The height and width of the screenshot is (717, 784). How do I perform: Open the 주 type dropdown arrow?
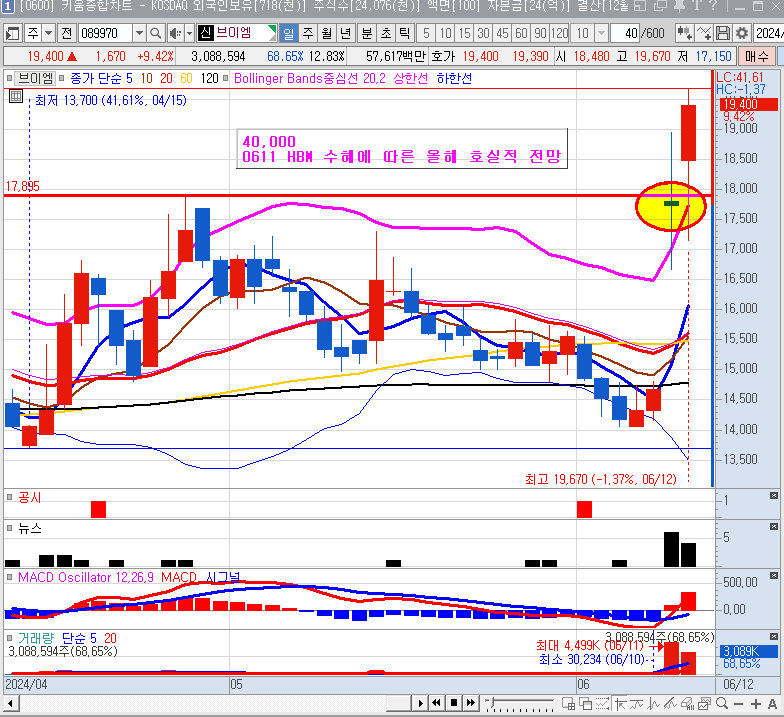coord(50,33)
